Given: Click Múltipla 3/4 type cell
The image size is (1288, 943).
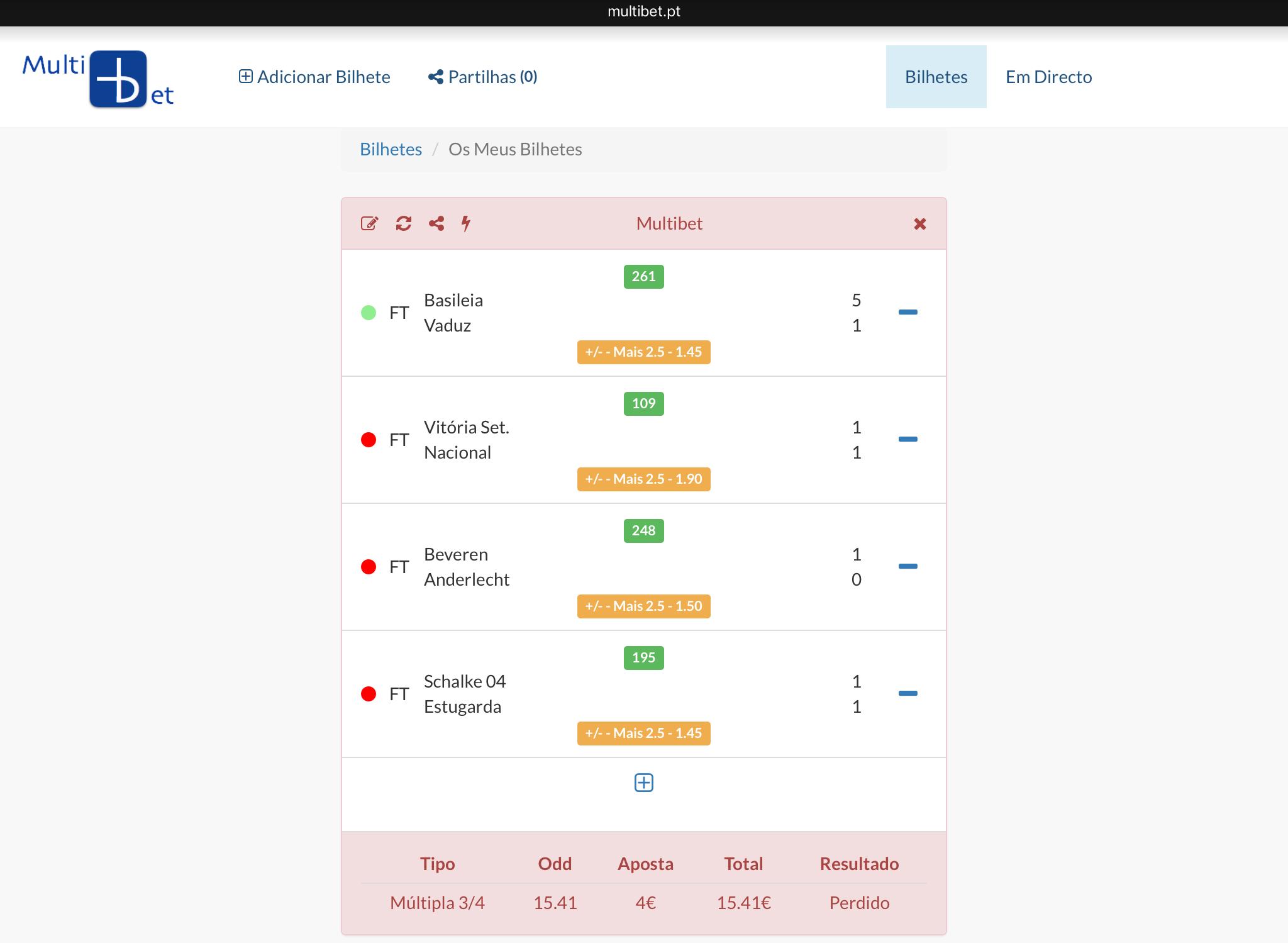Looking at the screenshot, I should click(x=437, y=903).
